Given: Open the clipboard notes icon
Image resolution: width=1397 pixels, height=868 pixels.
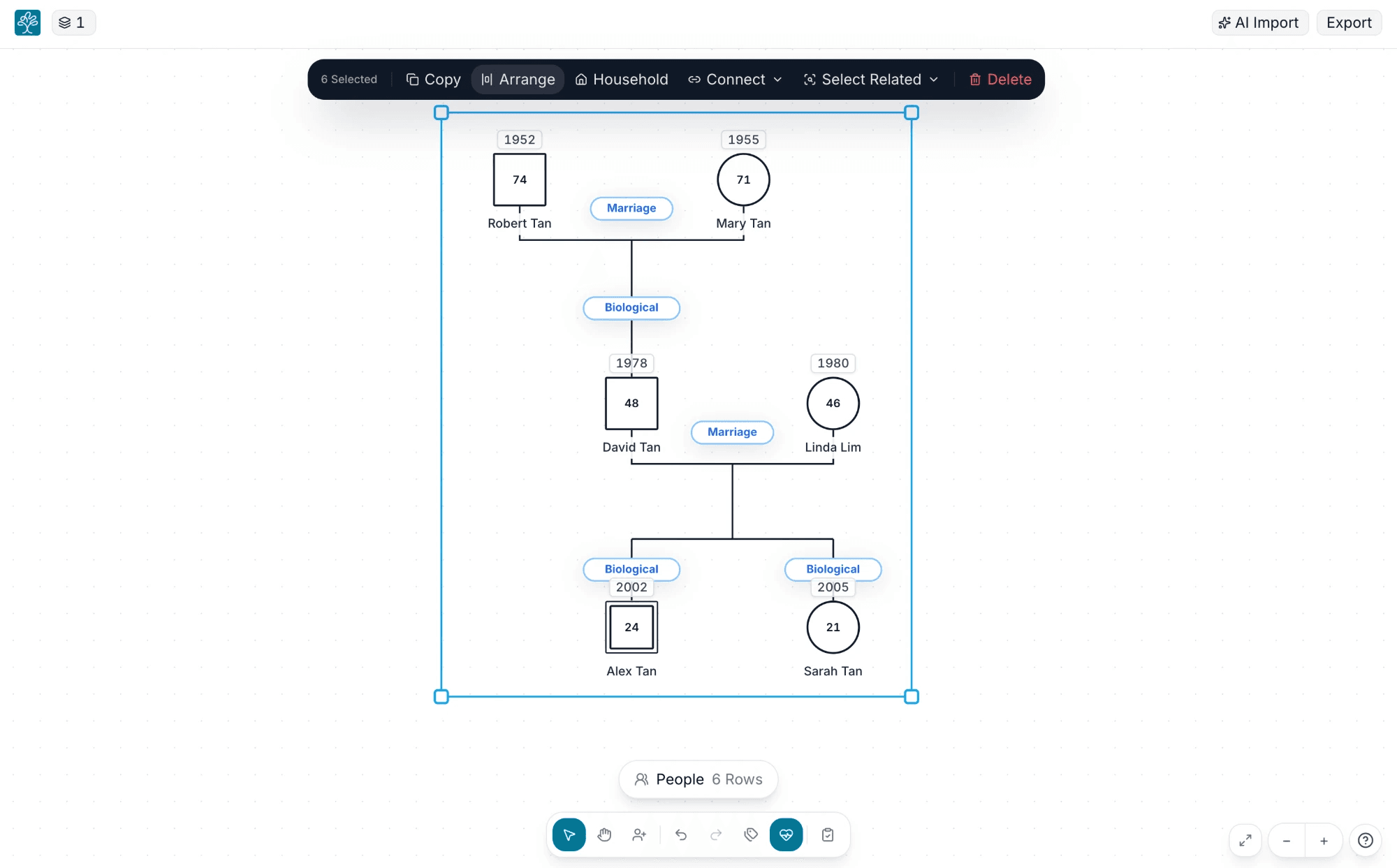Looking at the screenshot, I should pos(828,834).
